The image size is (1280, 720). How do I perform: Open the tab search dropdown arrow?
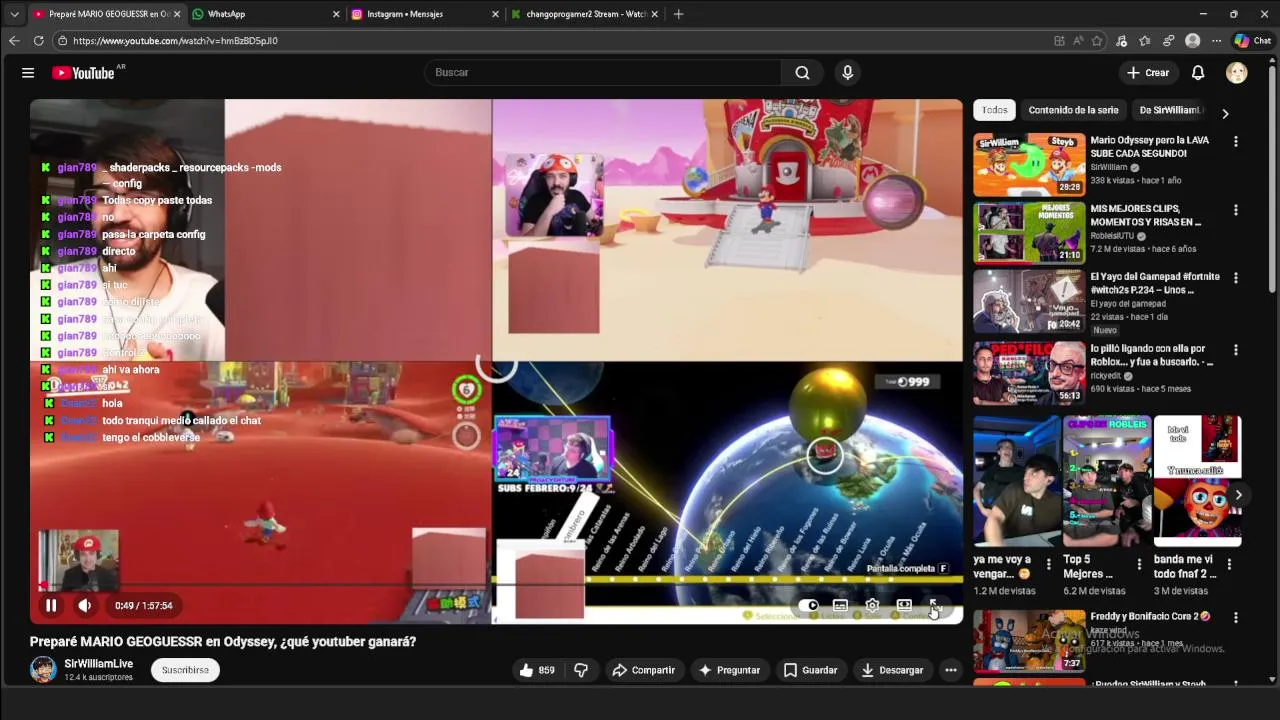[13, 14]
